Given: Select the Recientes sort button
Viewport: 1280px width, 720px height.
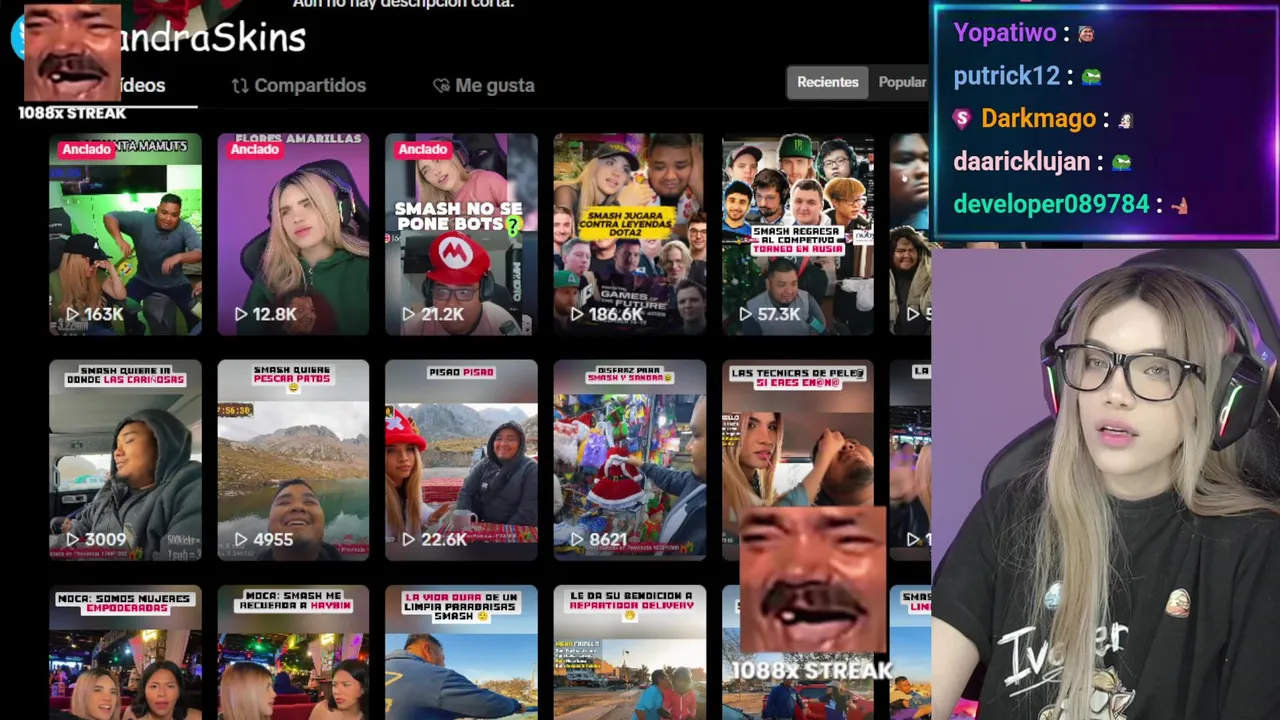Looking at the screenshot, I should [x=827, y=82].
